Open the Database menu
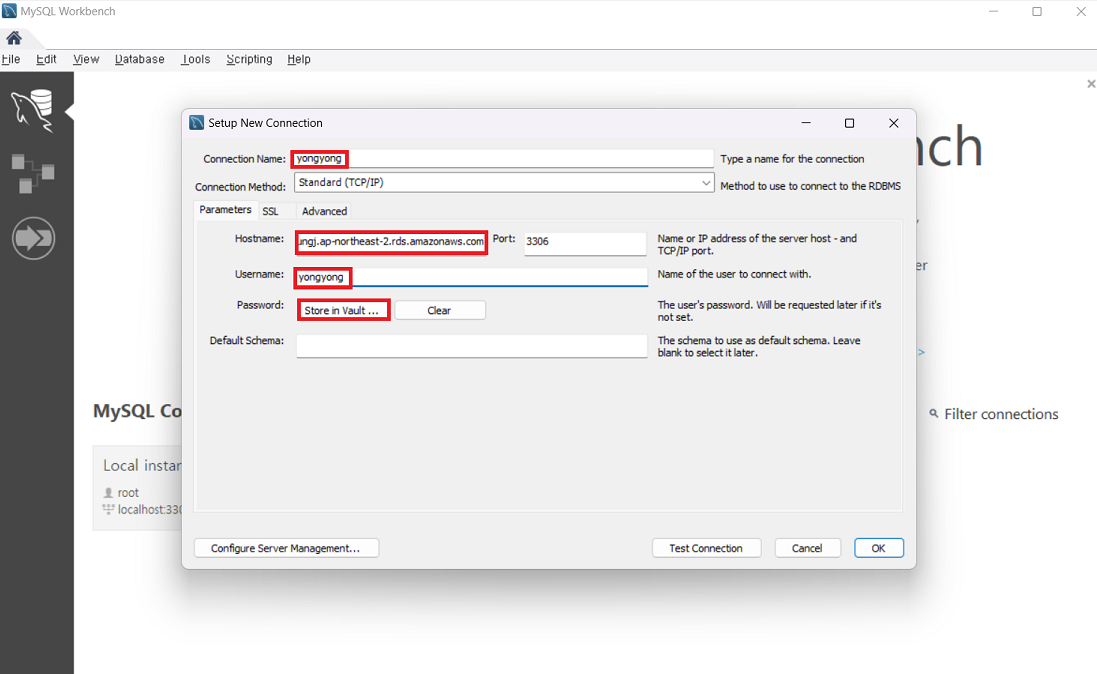The height and width of the screenshot is (674, 1097). (140, 59)
